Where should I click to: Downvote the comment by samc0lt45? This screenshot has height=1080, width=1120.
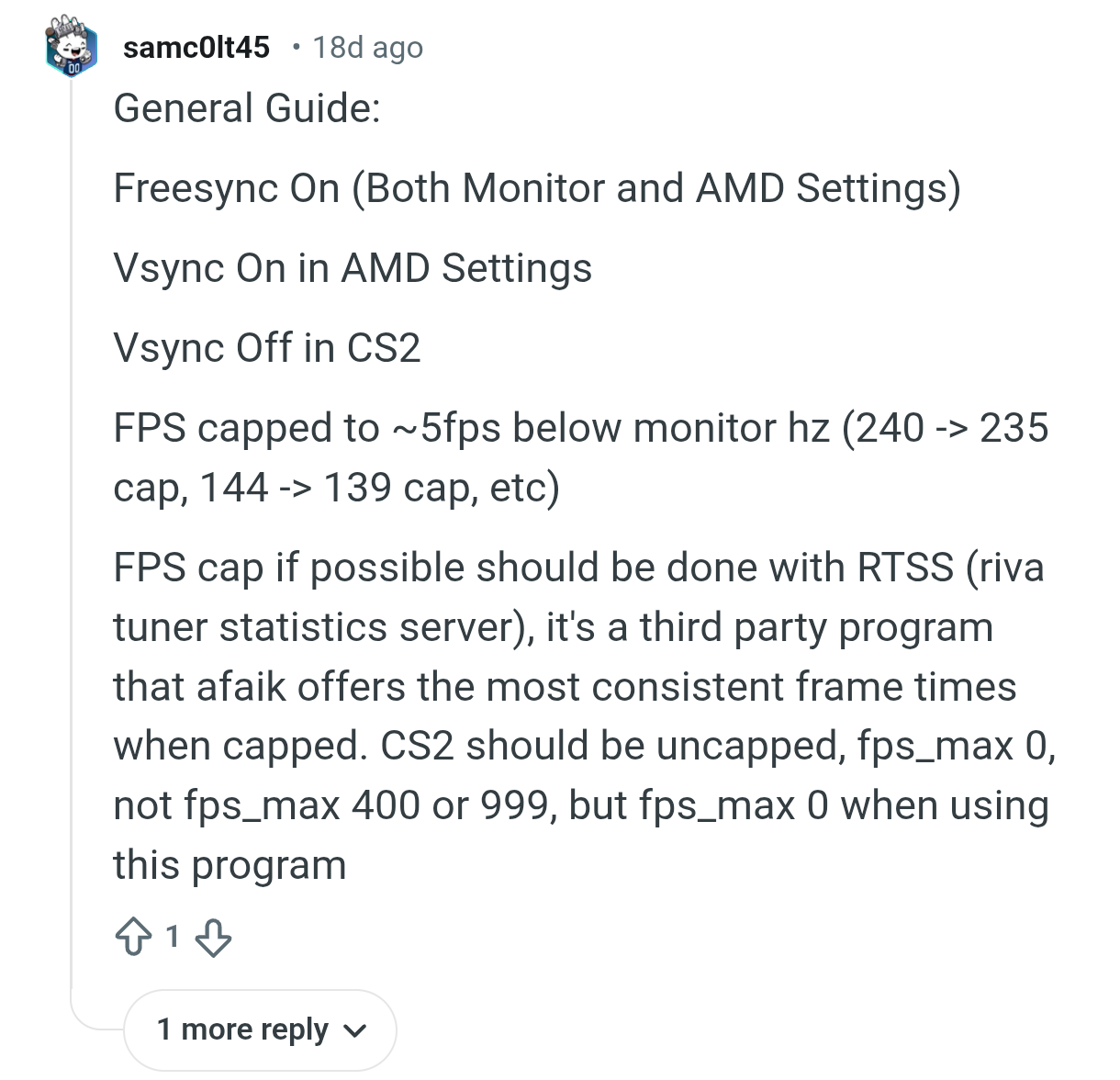click(213, 938)
